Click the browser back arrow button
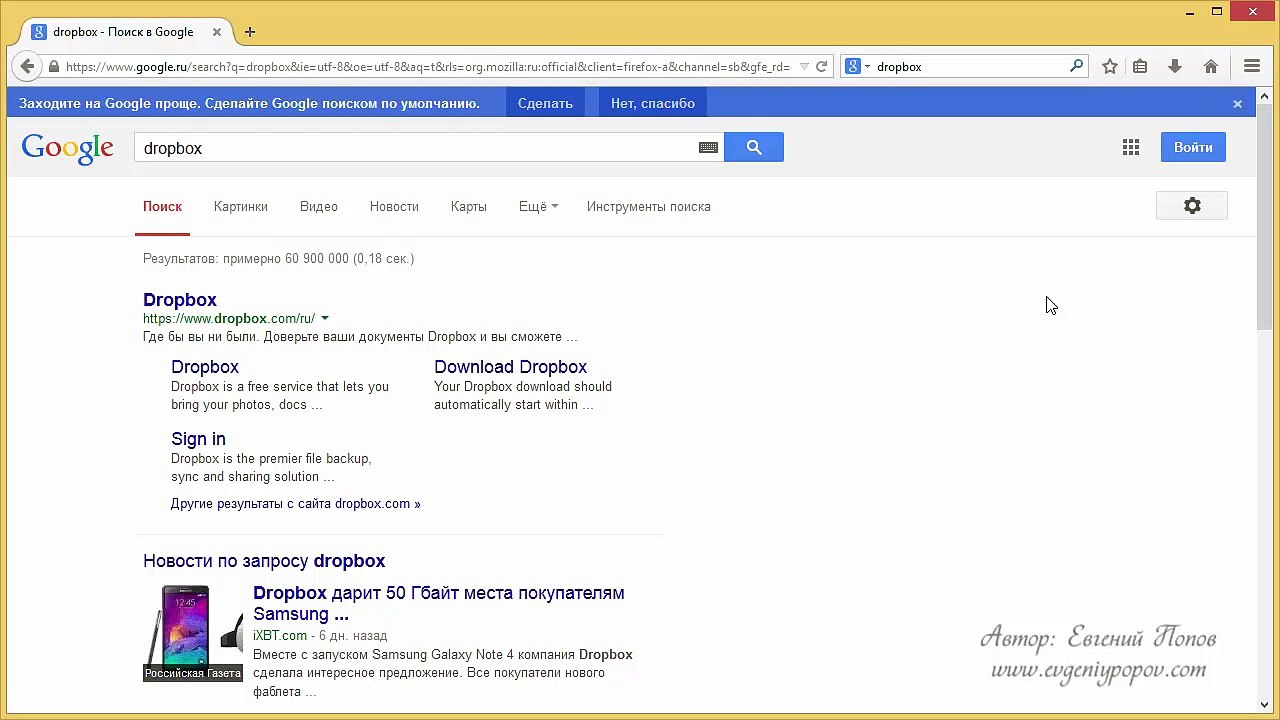1280x720 pixels. coord(27,67)
